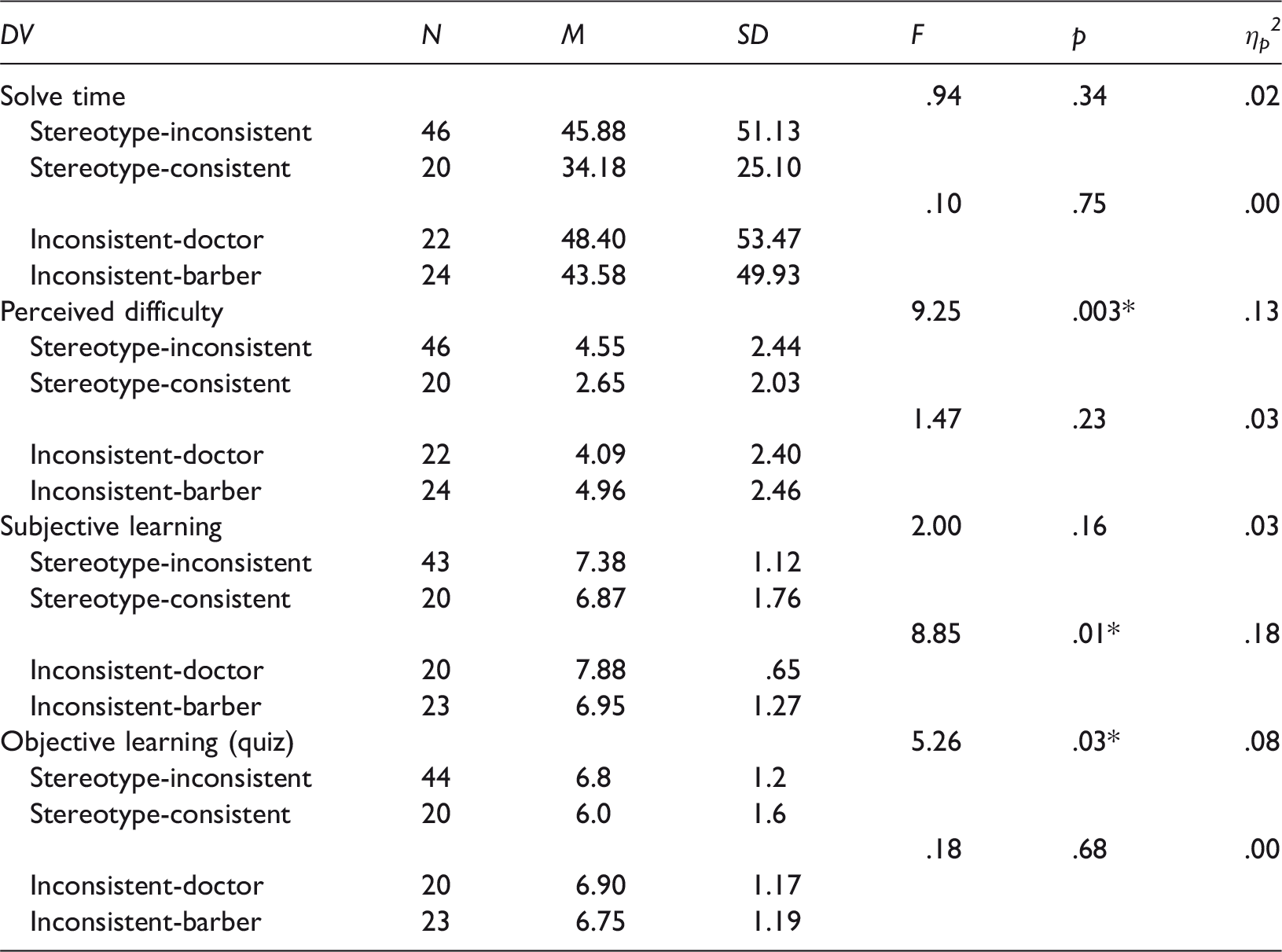Image resolution: width=1282 pixels, height=952 pixels.
Task: Click the p value .03*
Action: click(1097, 742)
